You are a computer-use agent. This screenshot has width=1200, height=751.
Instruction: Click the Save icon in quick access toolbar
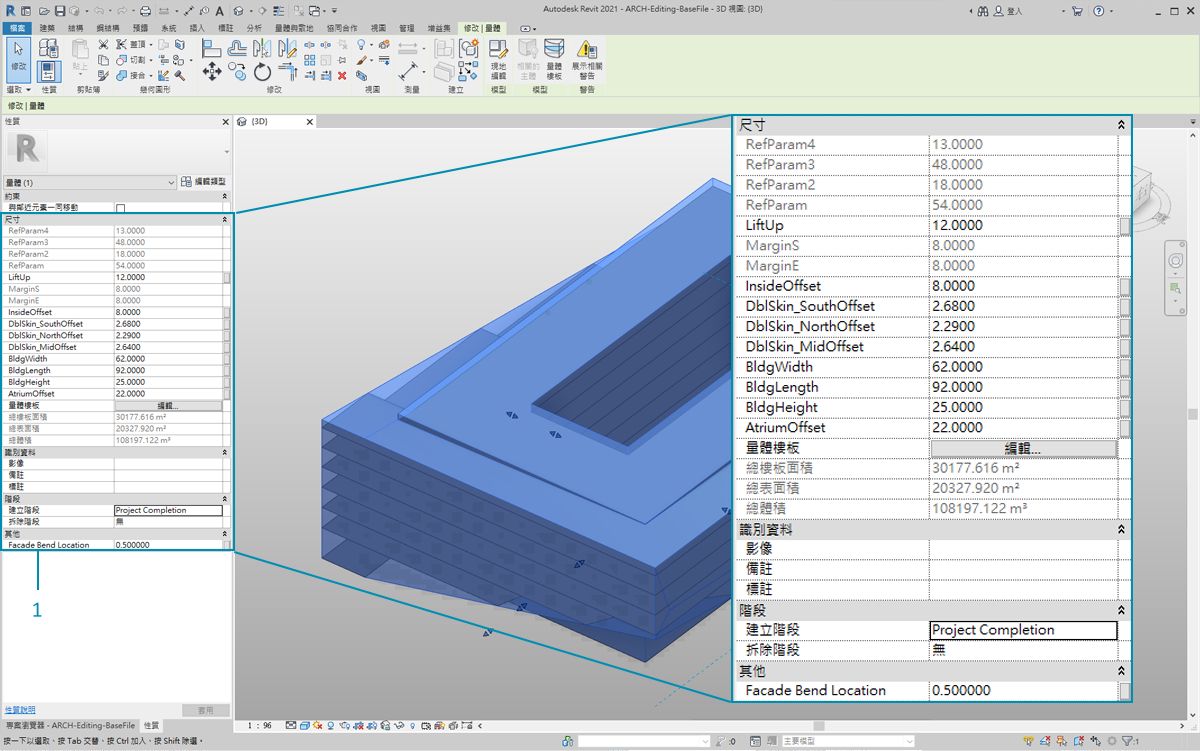tap(60, 10)
